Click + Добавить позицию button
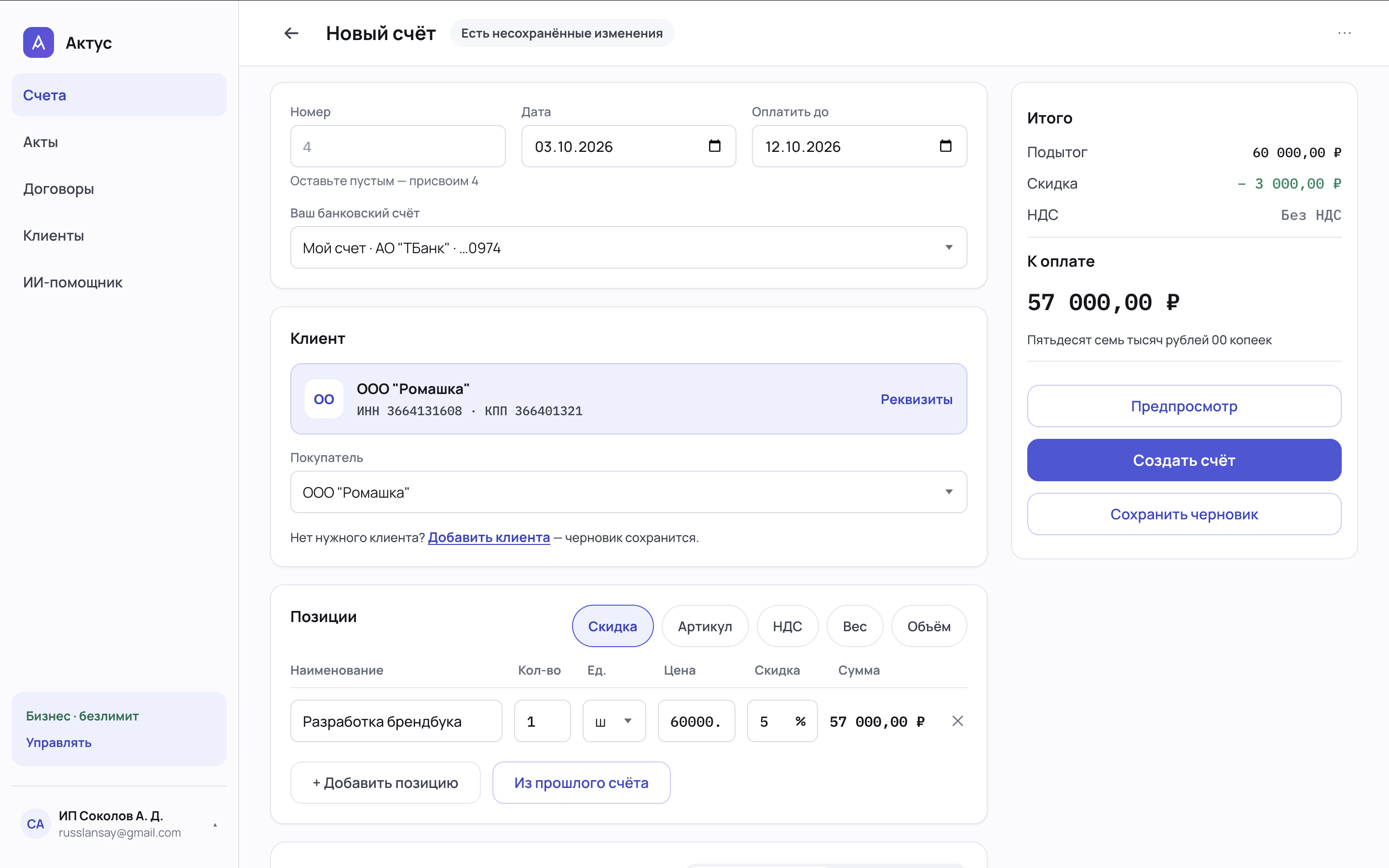Image resolution: width=1389 pixels, height=868 pixels. [x=385, y=783]
